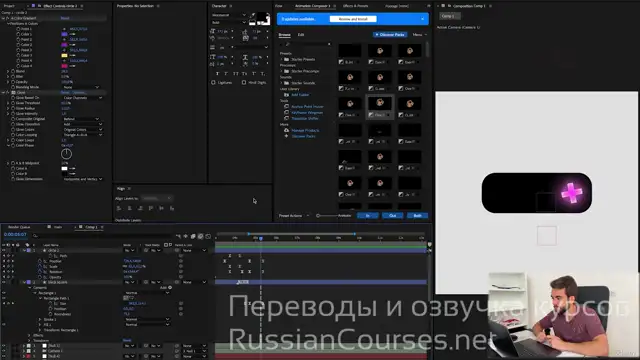This screenshot has width=640, height=360.
Task: Enable the Hindi Digits checkbox
Action: coord(244,82)
